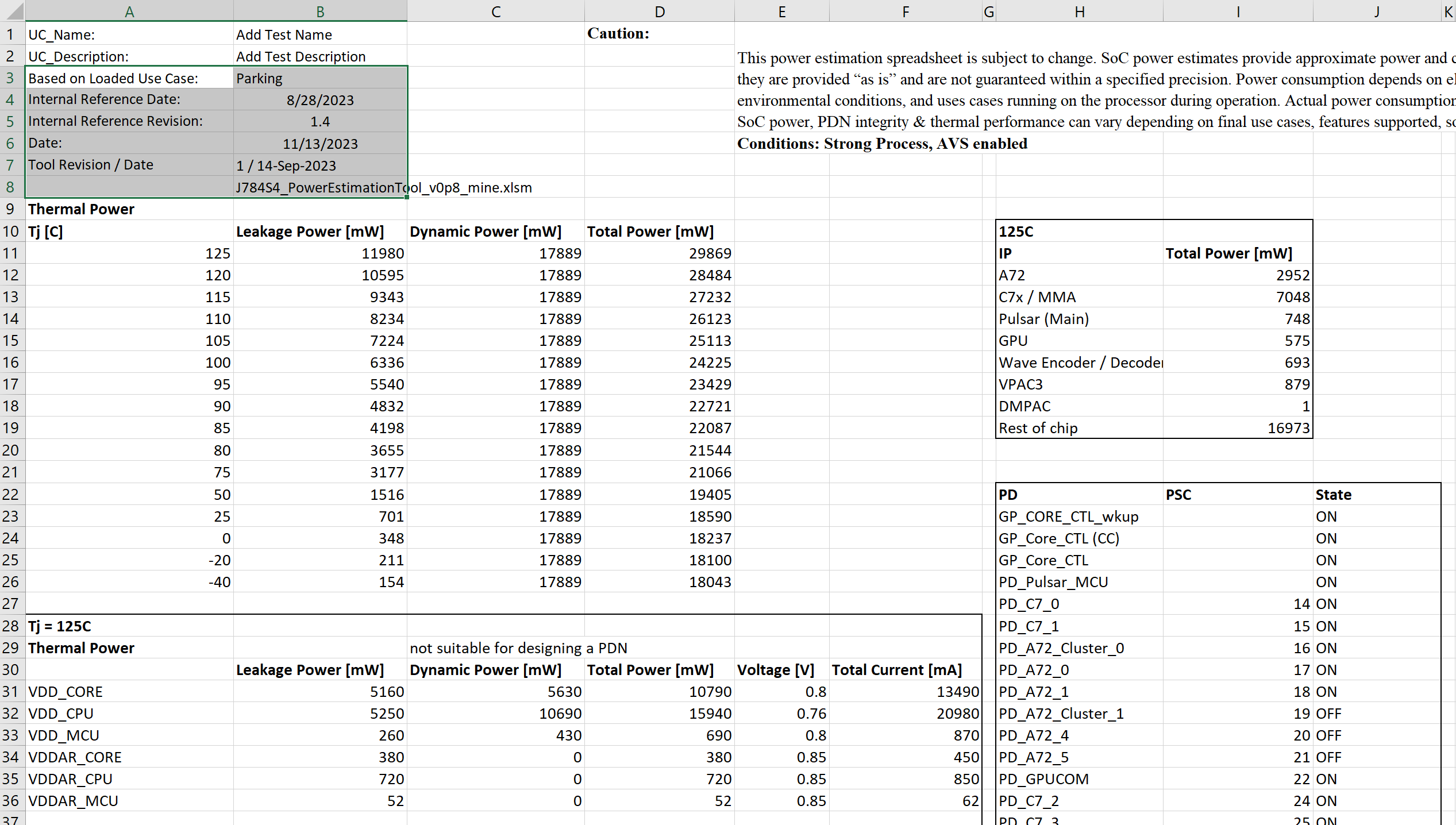The width and height of the screenshot is (1456, 825).
Task: Select column B header
Action: (x=320, y=11)
